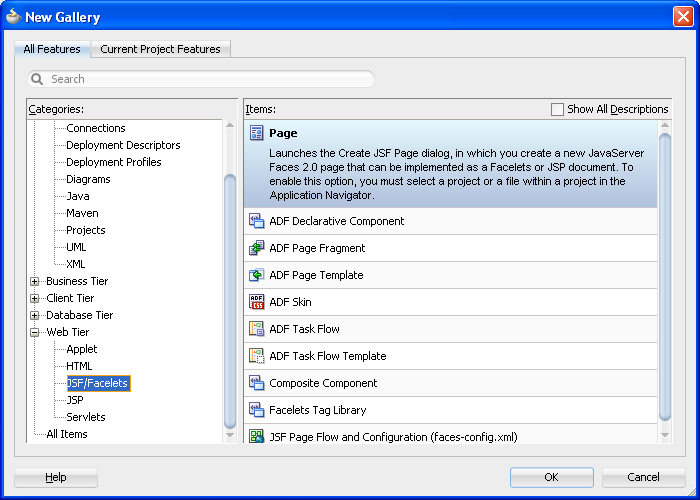Switch to the All Features tab
The width and height of the screenshot is (700, 500).
52,49
